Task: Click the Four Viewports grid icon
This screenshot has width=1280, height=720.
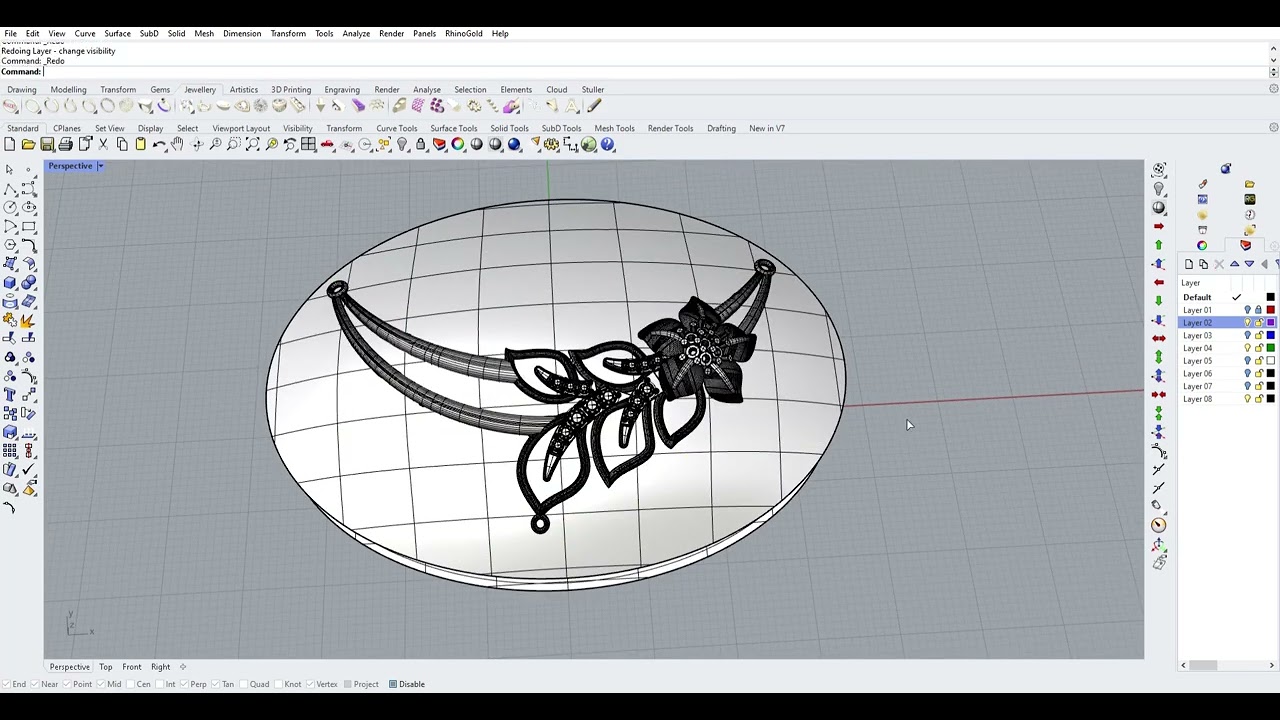Action: pyautogui.click(x=308, y=144)
